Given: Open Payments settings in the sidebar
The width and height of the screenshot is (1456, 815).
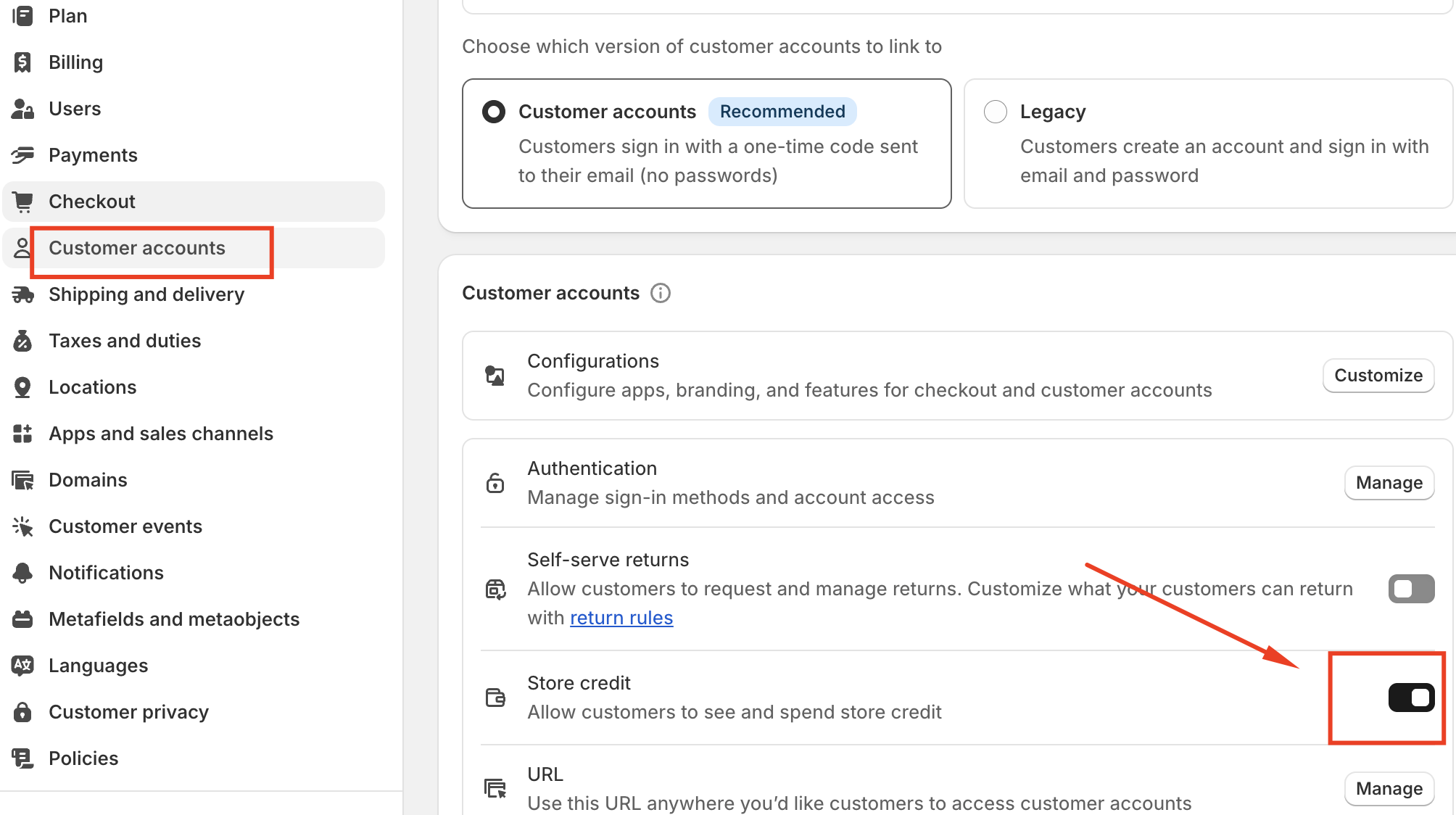Looking at the screenshot, I should coord(93,155).
